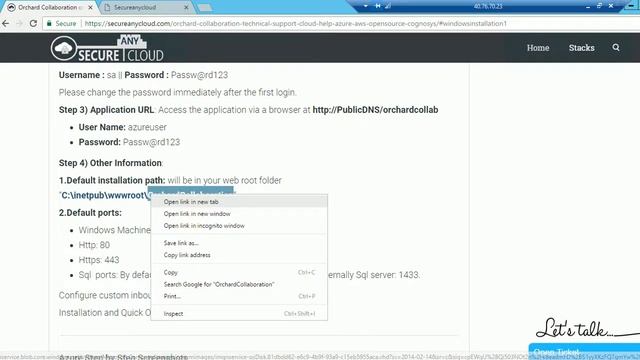640x360 pixels.
Task: Open Stacks in site navigation
Action: [x=581, y=48]
